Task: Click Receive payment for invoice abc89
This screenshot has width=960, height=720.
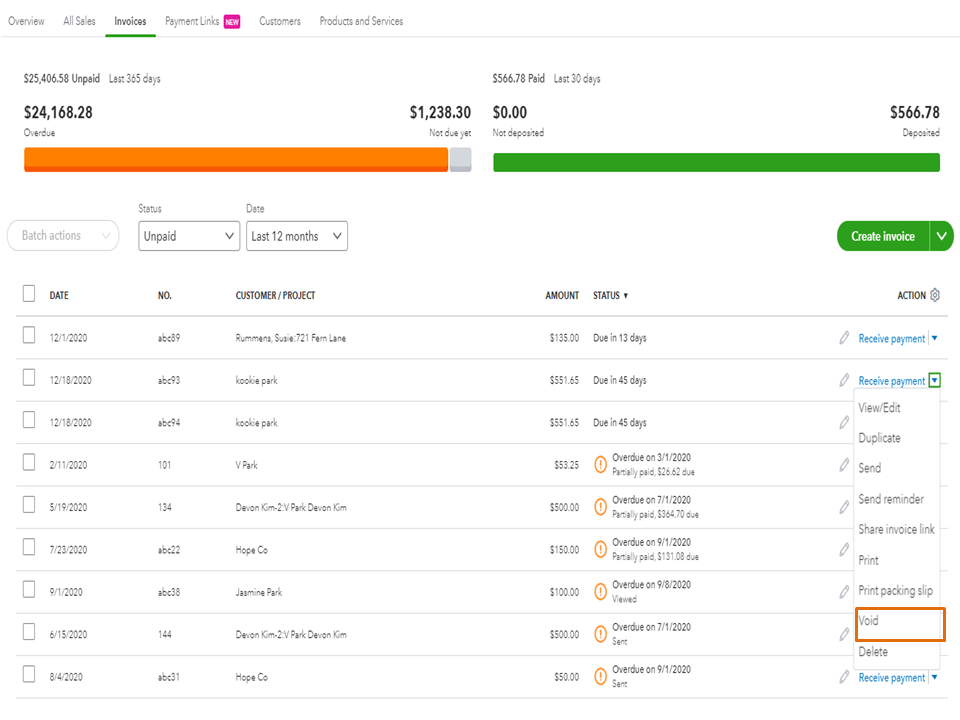Action: point(891,339)
